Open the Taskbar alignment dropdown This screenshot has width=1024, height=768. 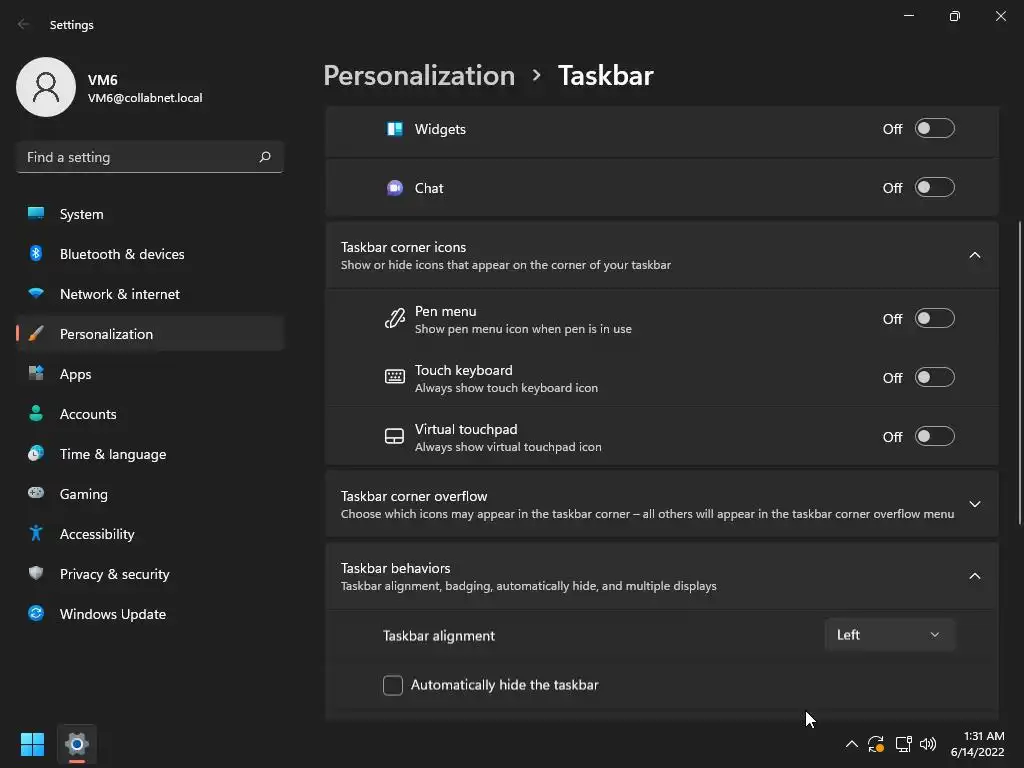tap(889, 635)
